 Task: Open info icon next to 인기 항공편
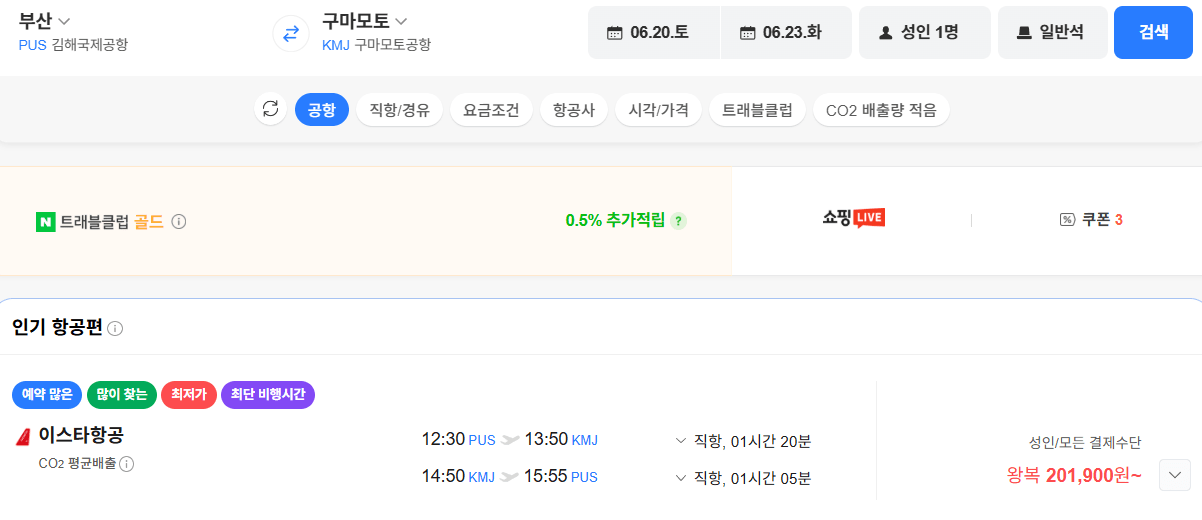click(115, 328)
